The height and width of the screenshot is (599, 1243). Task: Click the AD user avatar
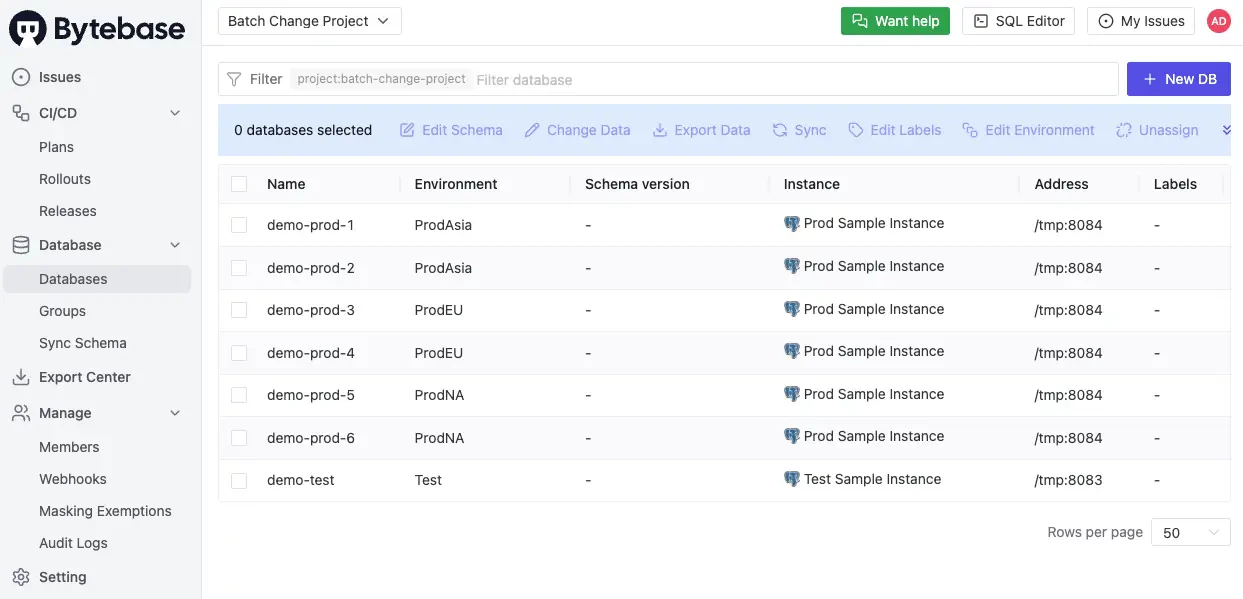point(1218,21)
